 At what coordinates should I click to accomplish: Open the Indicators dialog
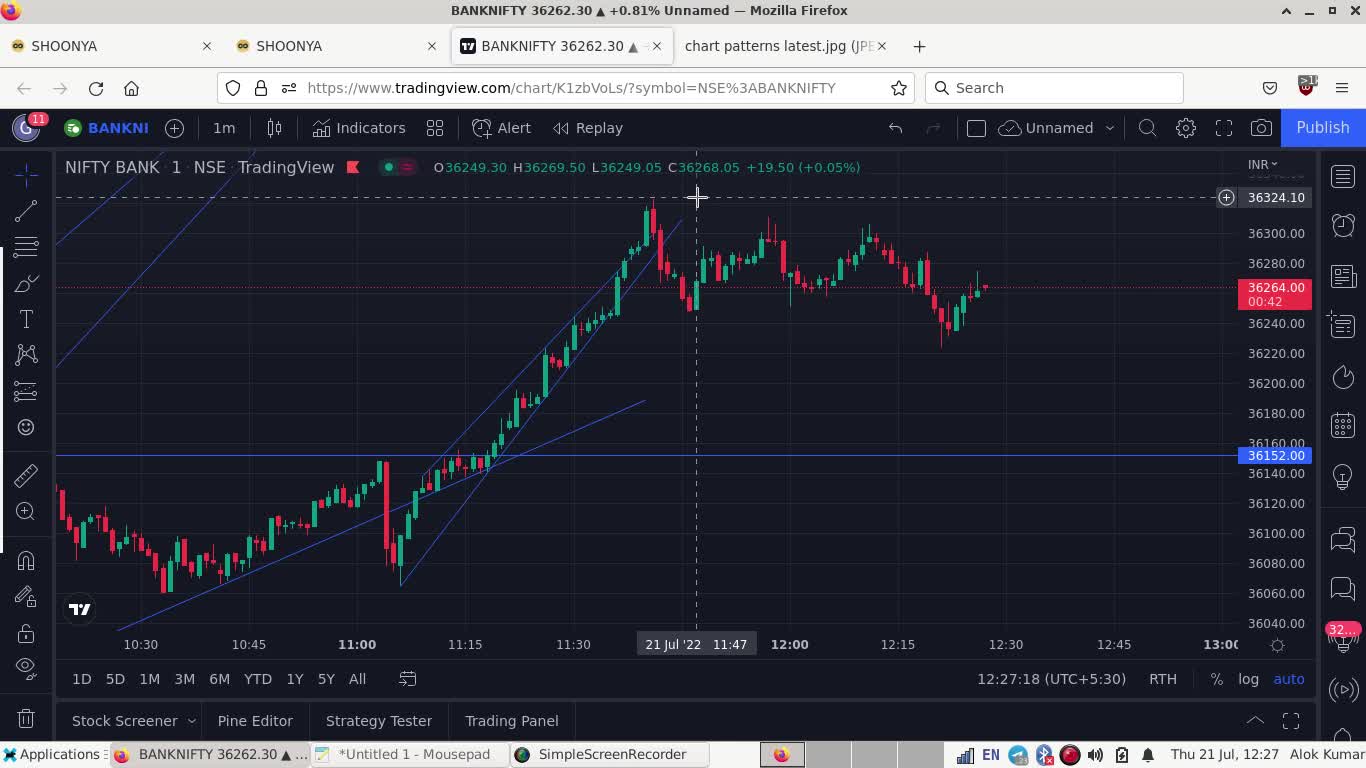coord(359,128)
